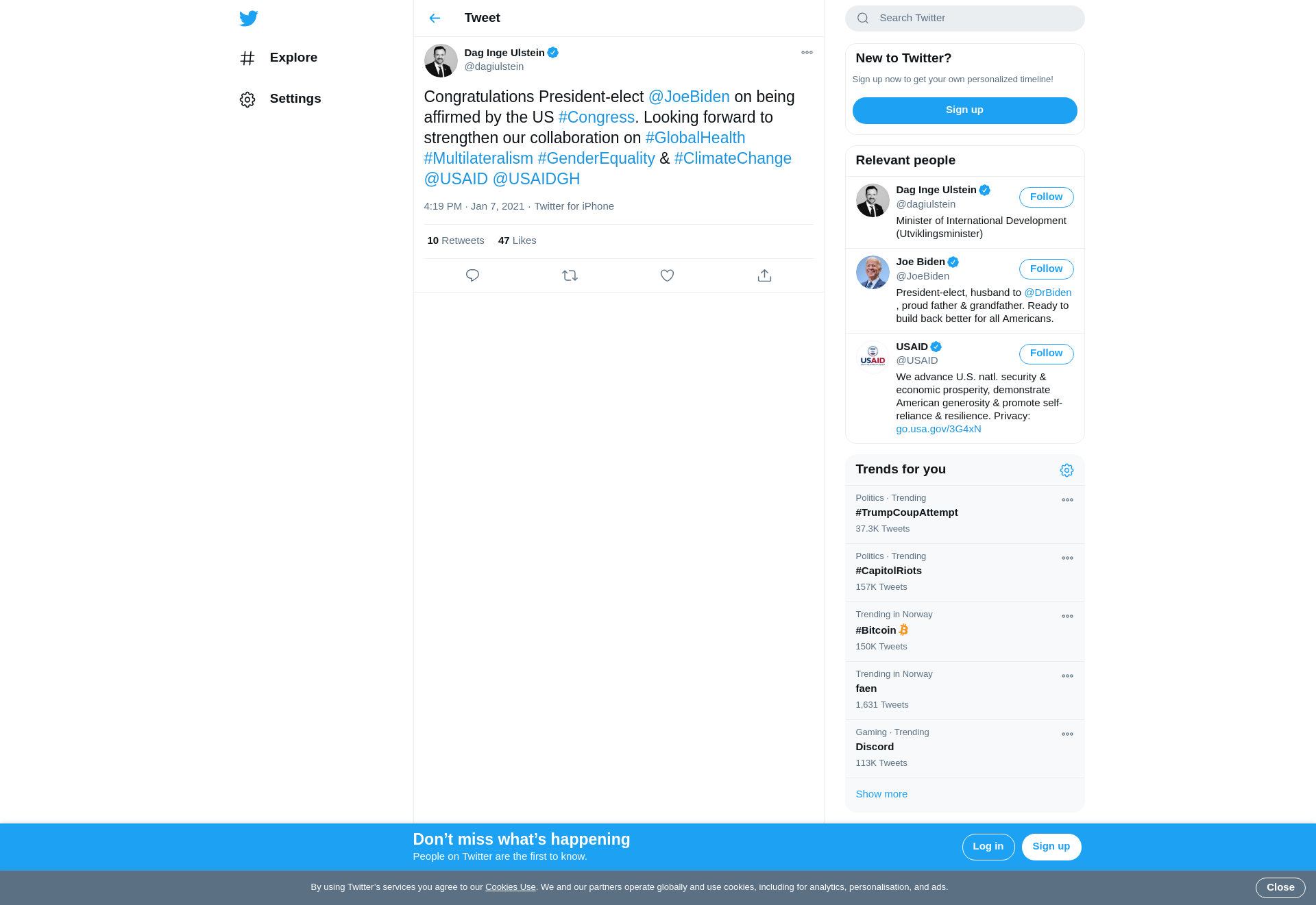Open Settings in the left navigation
Screen dimensions: 1316x905
pyautogui.click(x=295, y=99)
